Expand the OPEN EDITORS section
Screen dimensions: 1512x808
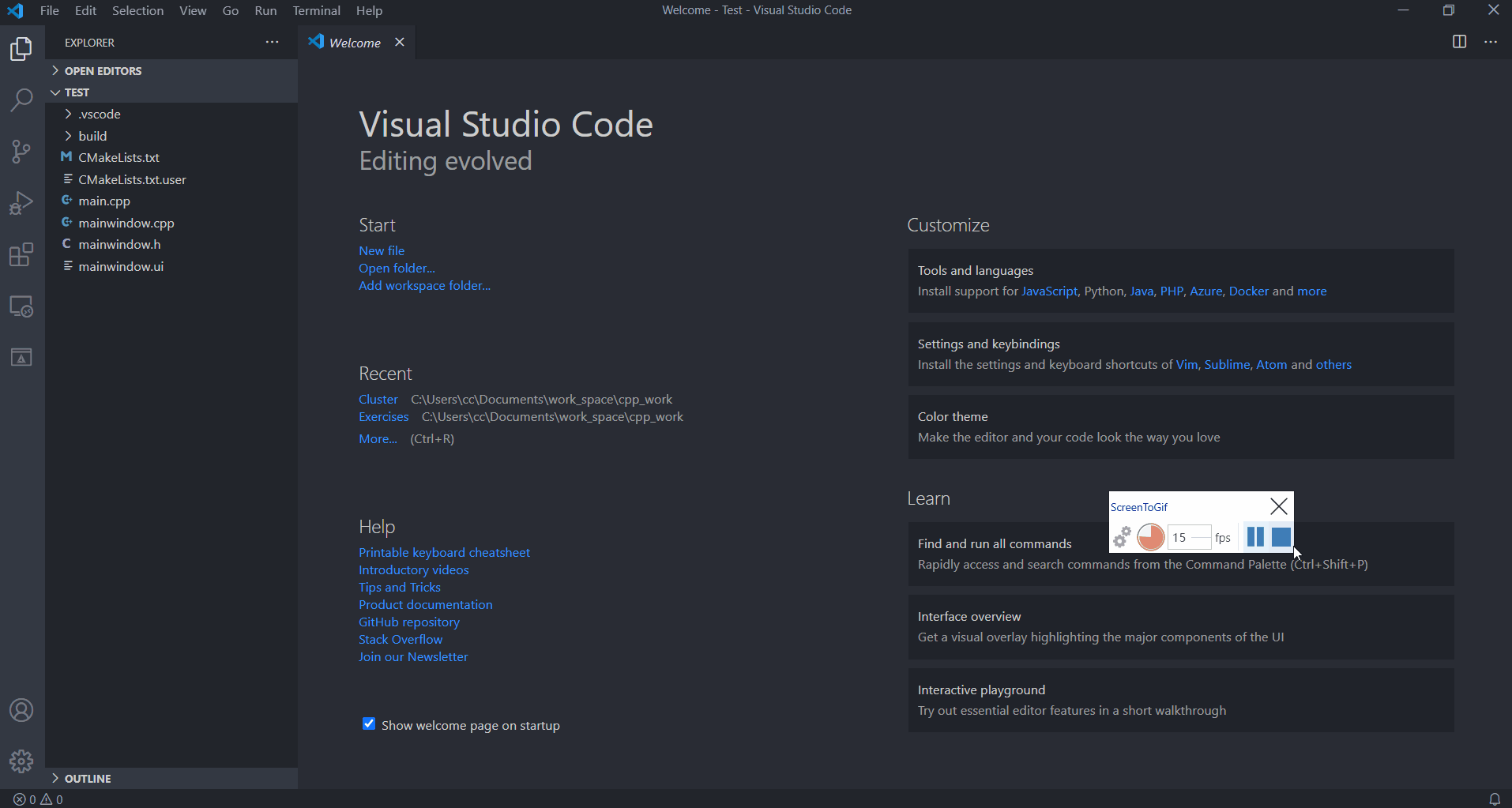point(103,71)
